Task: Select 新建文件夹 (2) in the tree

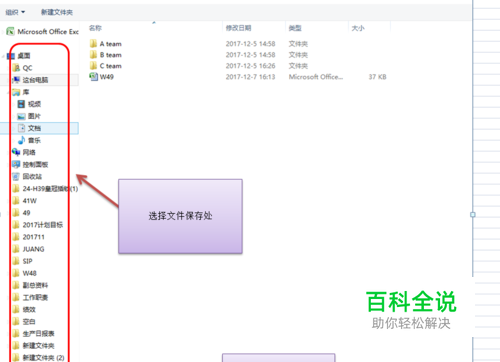Action: tap(39, 358)
